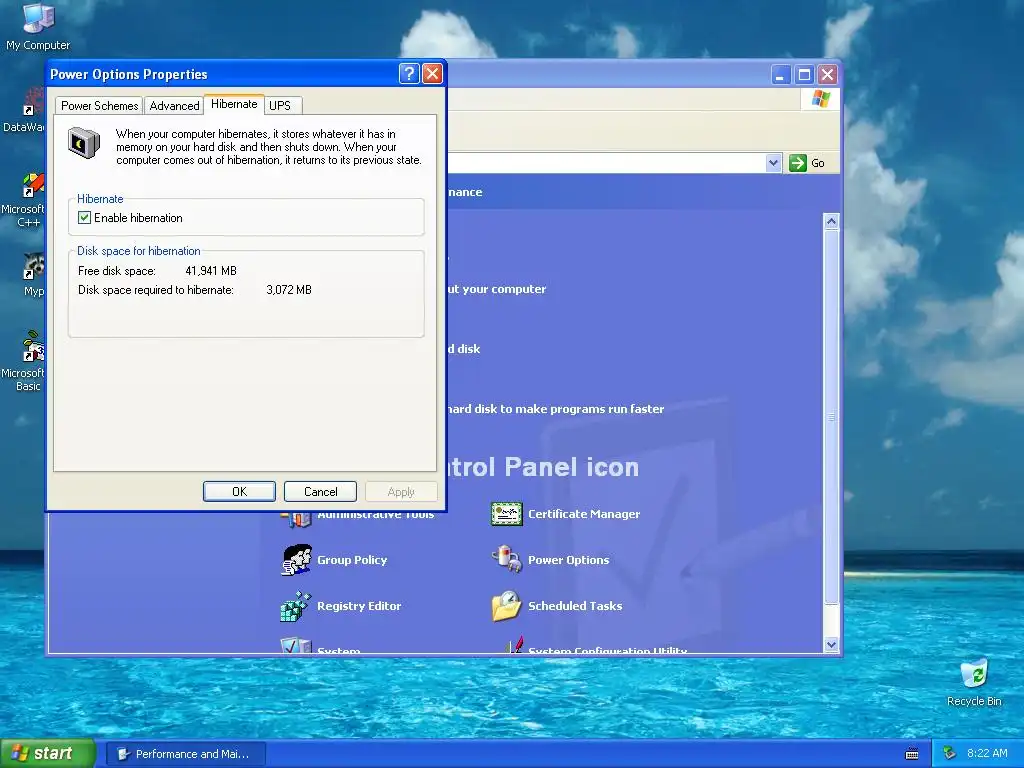
Task: Click the keyboard icon in system tray
Action: (912, 754)
